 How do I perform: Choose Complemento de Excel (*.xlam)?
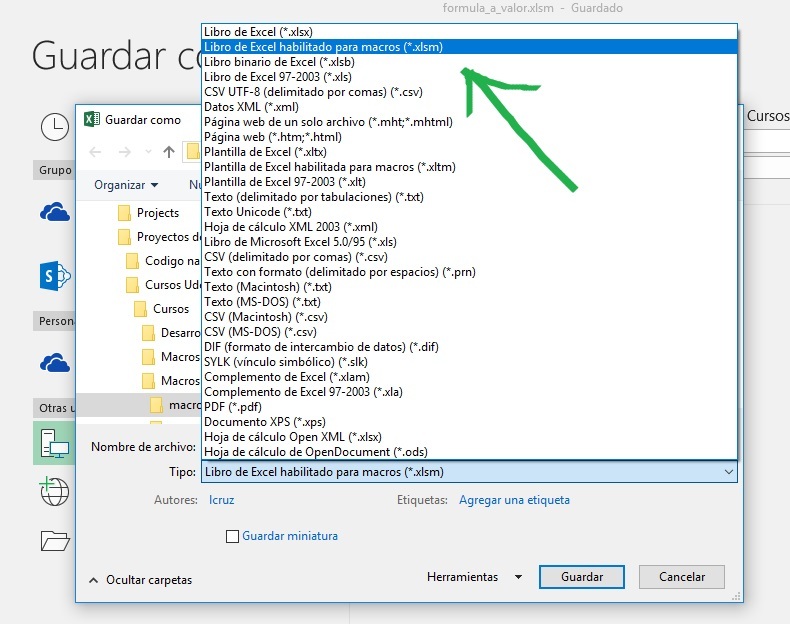pyautogui.click(x=469, y=377)
